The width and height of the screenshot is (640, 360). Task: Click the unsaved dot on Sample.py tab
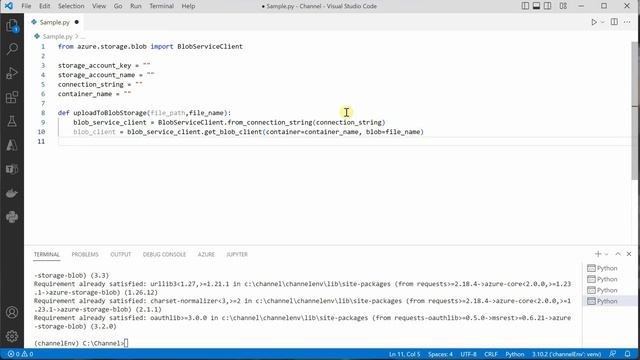coord(76,22)
